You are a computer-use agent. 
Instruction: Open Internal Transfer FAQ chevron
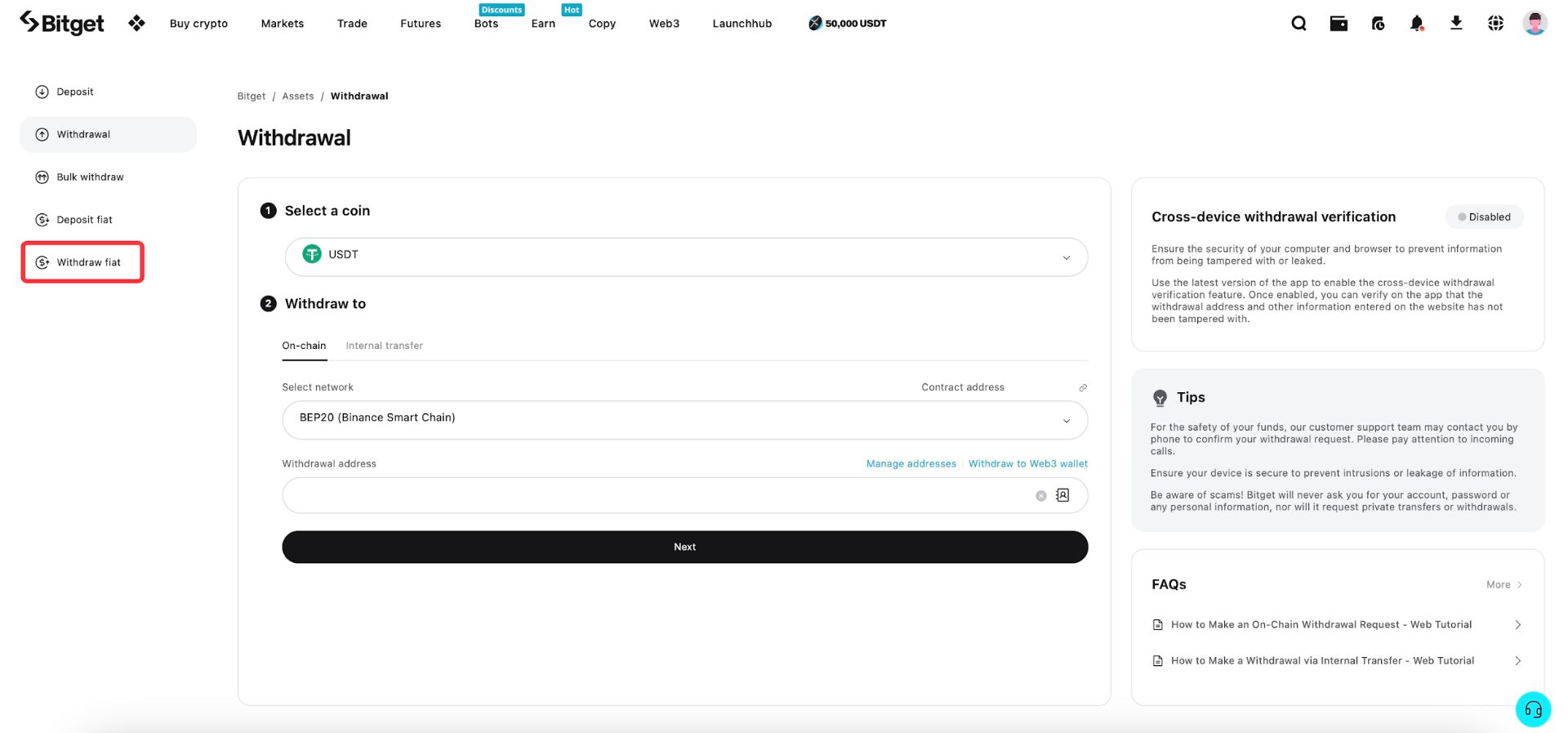(1517, 661)
